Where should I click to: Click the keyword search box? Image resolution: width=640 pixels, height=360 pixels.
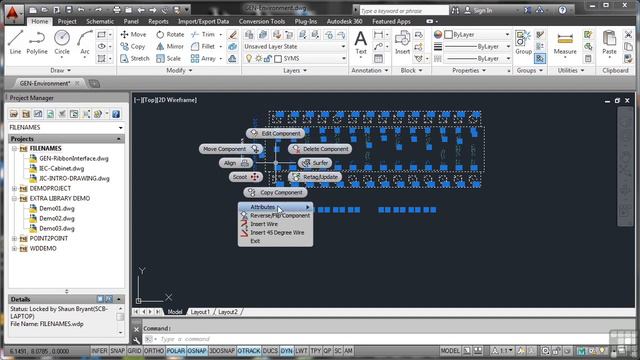point(404,11)
